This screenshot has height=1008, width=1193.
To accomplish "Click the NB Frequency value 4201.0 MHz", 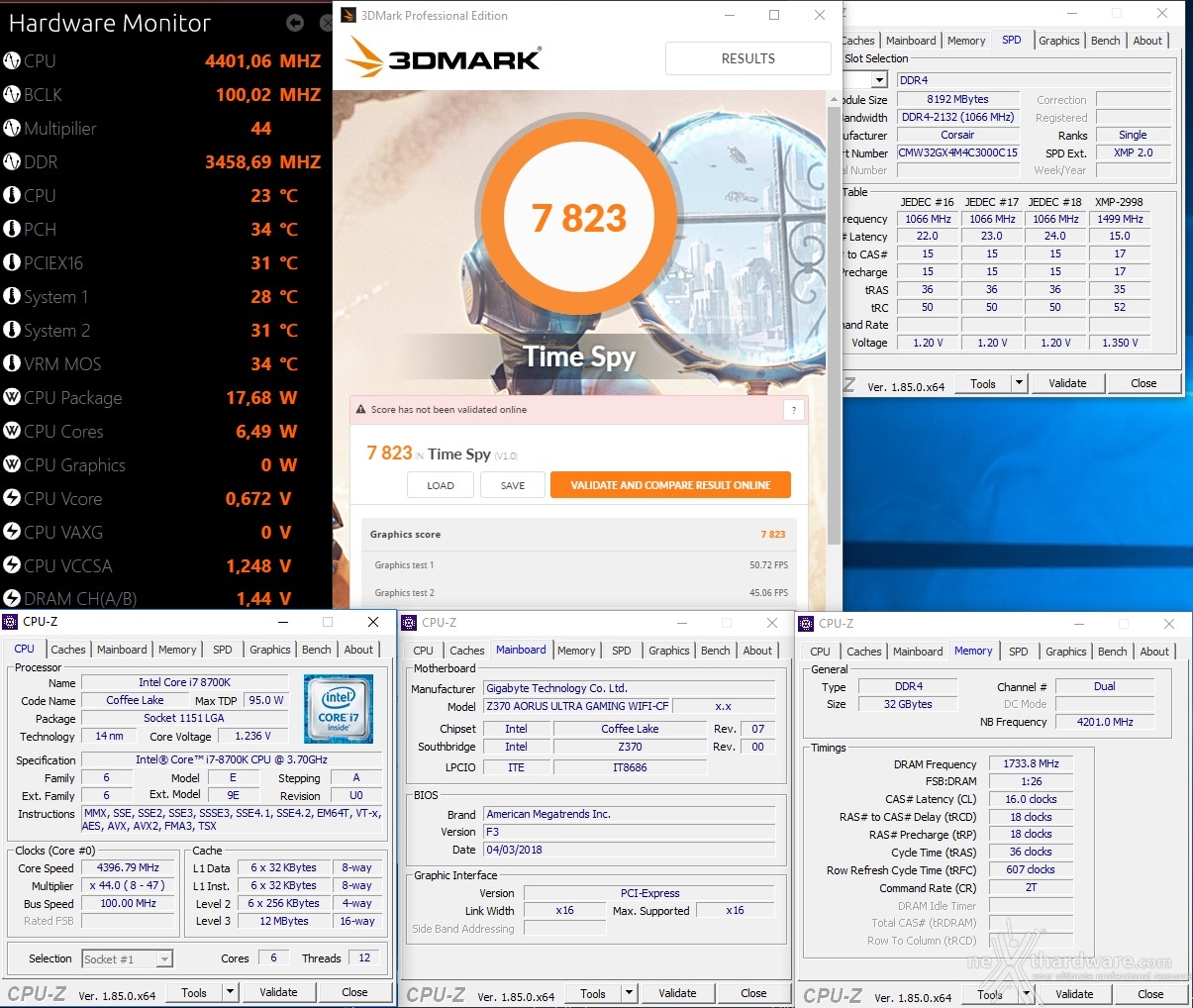I will click(1105, 722).
